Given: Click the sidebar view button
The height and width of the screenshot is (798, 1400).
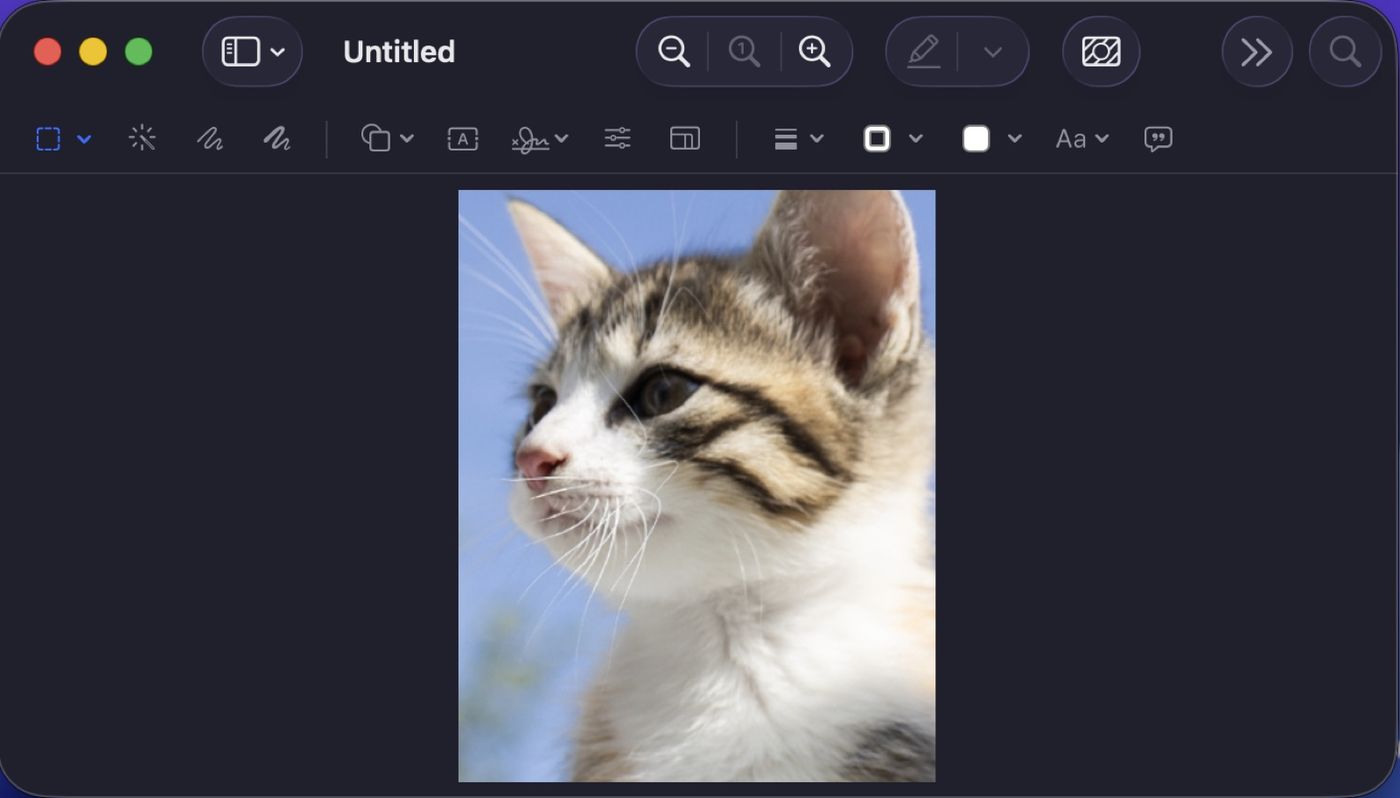Looking at the screenshot, I should point(240,52).
